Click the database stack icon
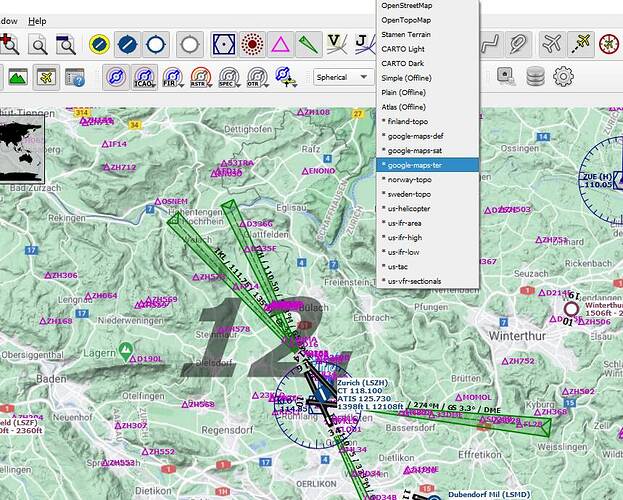The height and width of the screenshot is (500, 623). click(x=535, y=77)
